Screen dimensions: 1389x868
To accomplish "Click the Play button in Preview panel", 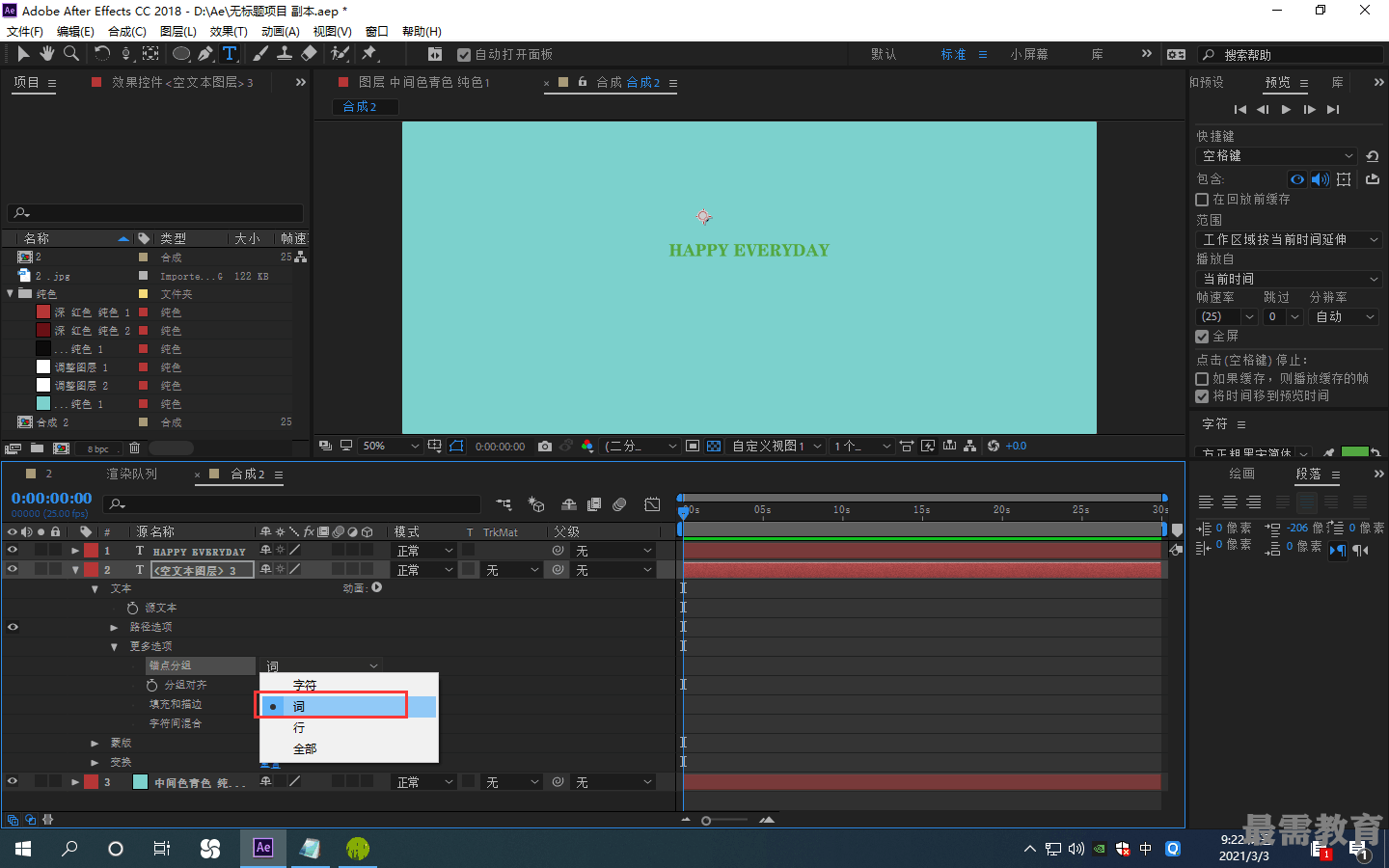I will [1286, 109].
